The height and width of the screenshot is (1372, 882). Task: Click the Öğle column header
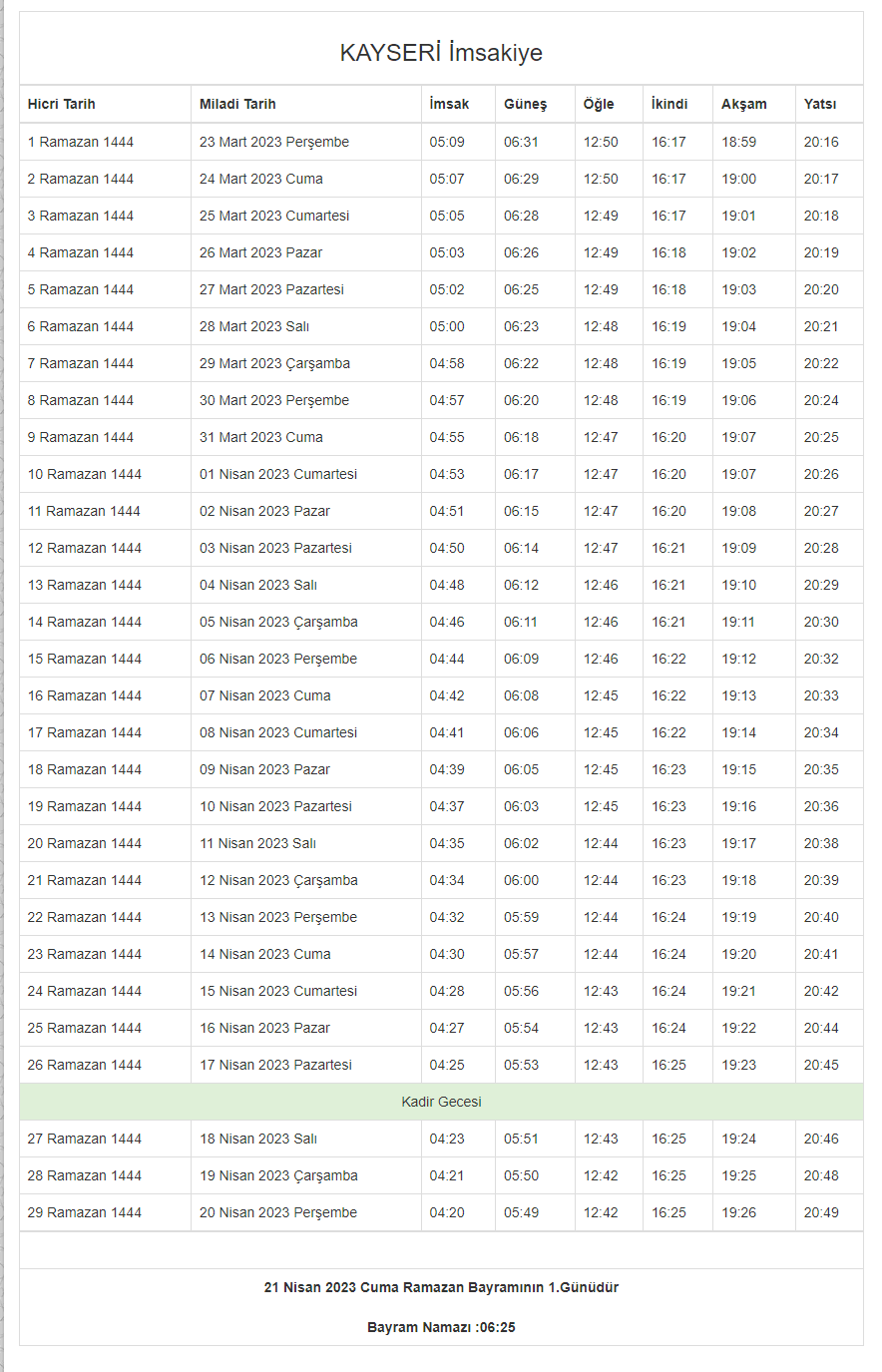click(x=599, y=104)
